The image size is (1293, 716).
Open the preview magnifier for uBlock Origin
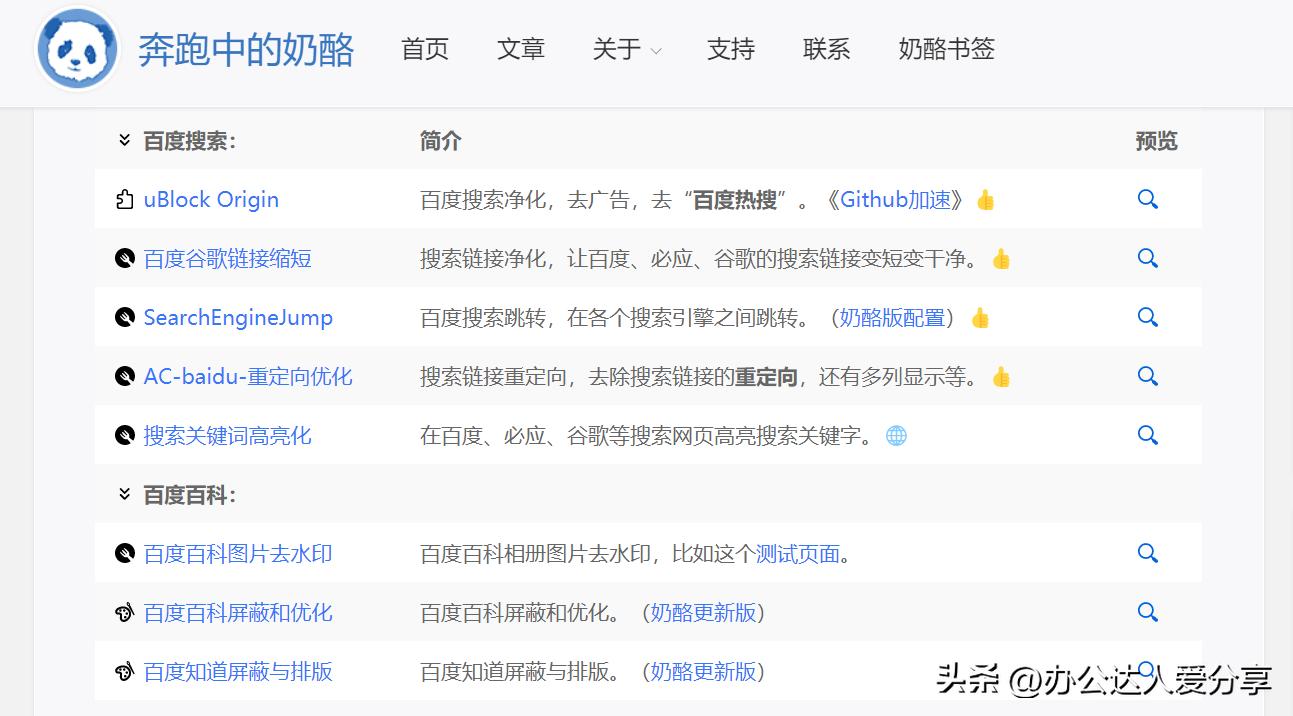point(1147,199)
